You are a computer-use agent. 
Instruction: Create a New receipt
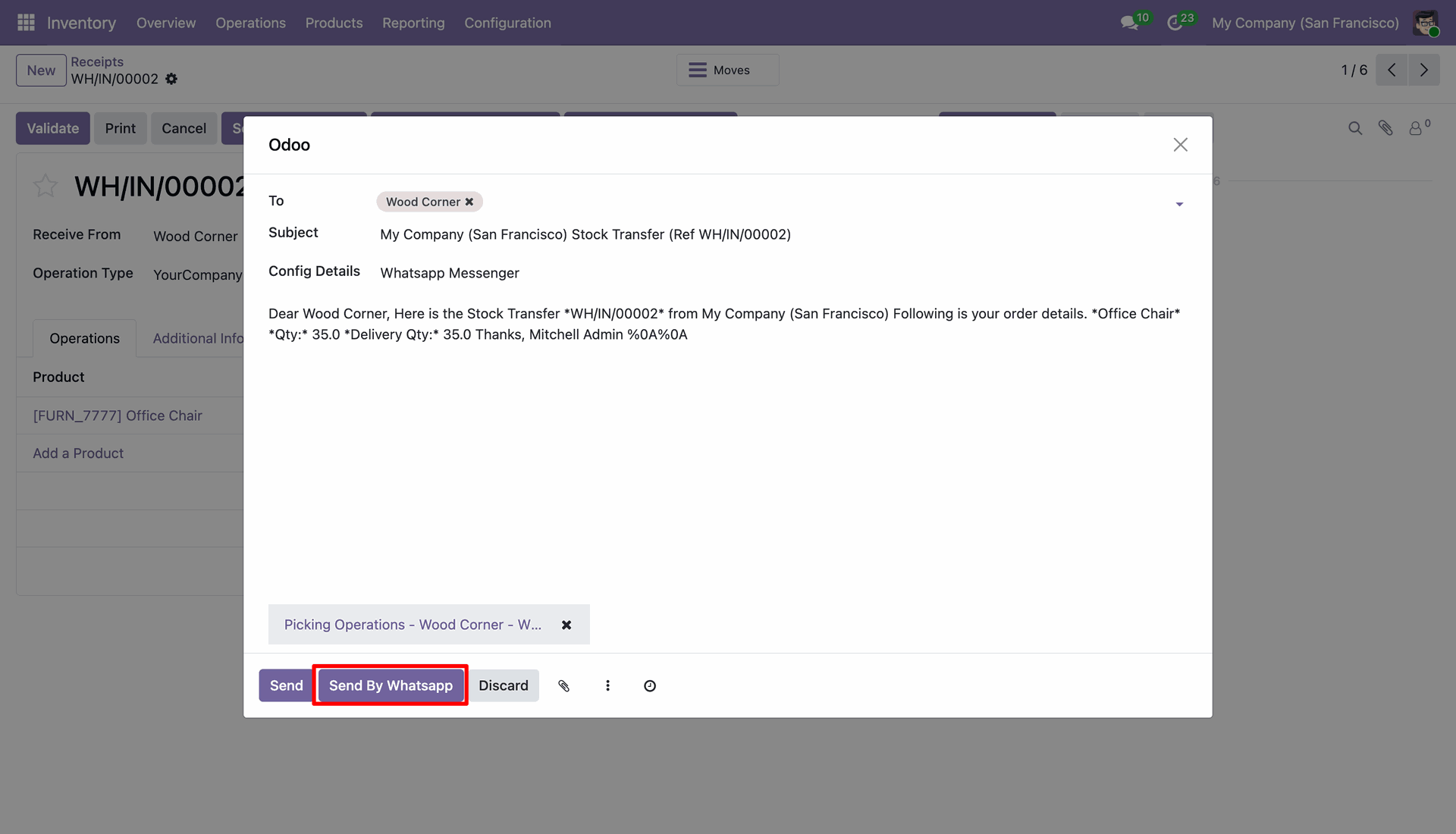click(41, 70)
